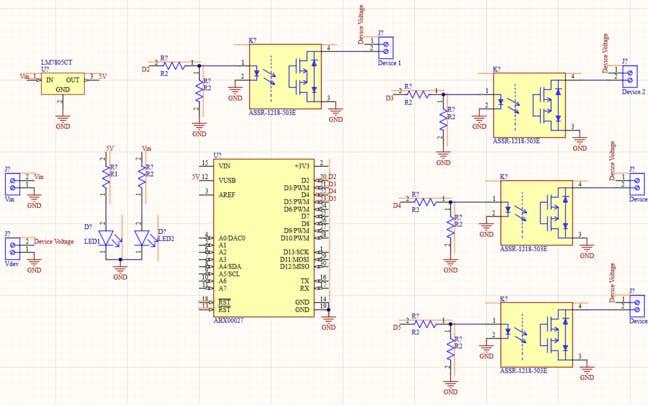Click the D3 net label left of Device 2 relay circuit
The width and height of the screenshot is (648, 405).
(x=390, y=98)
